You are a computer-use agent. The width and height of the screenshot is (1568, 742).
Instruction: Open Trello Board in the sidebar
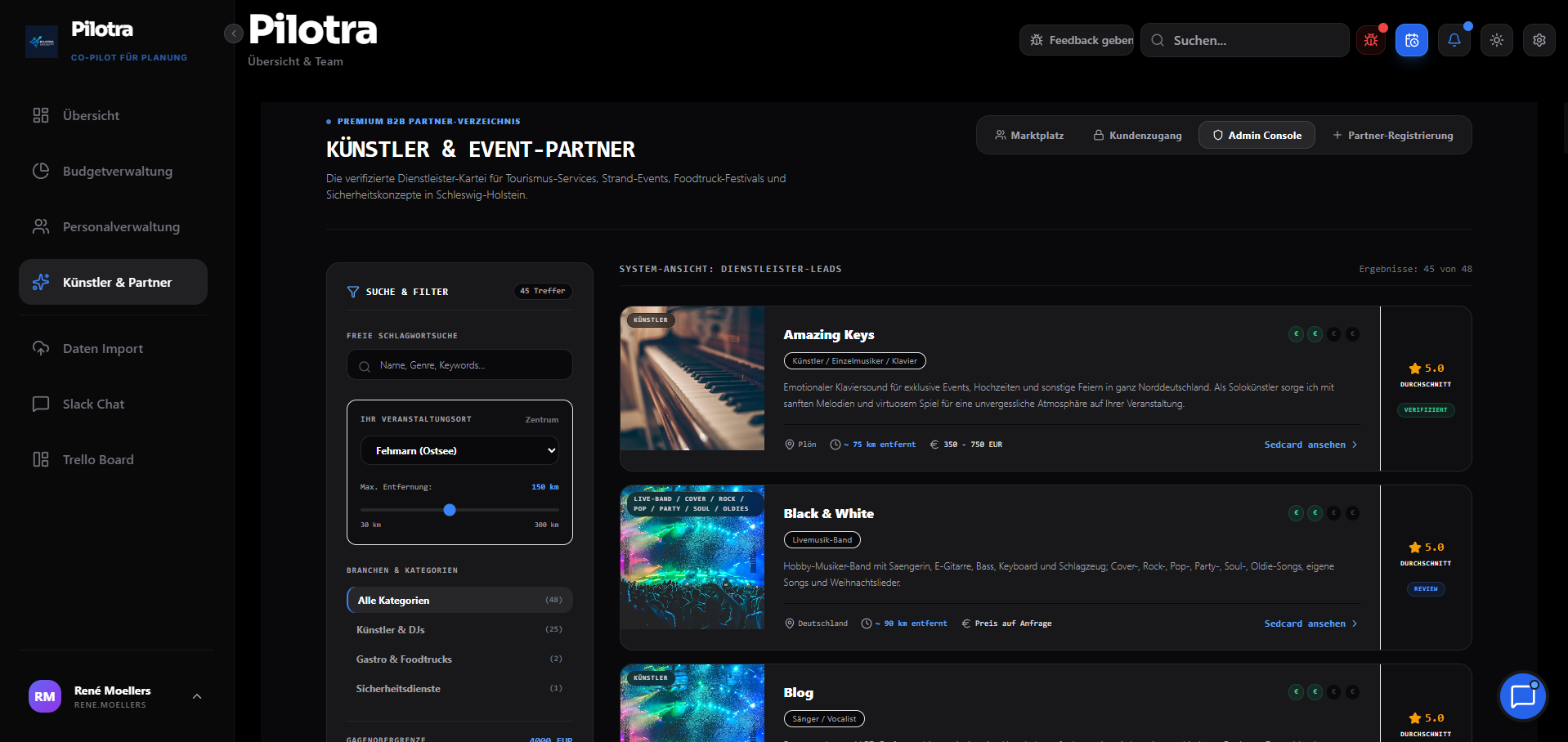click(x=113, y=459)
